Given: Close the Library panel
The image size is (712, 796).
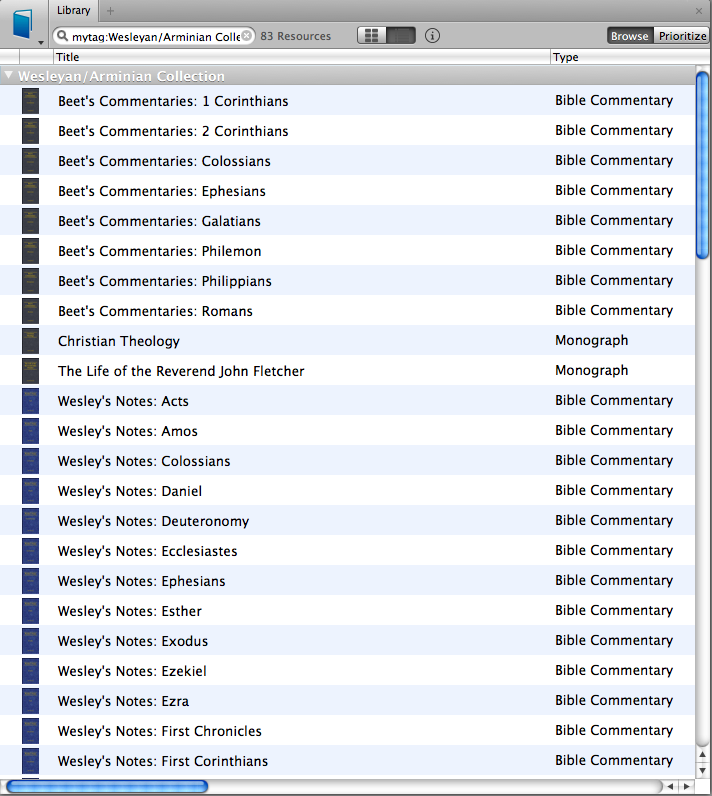Looking at the screenshot, I should click(699, 11).
